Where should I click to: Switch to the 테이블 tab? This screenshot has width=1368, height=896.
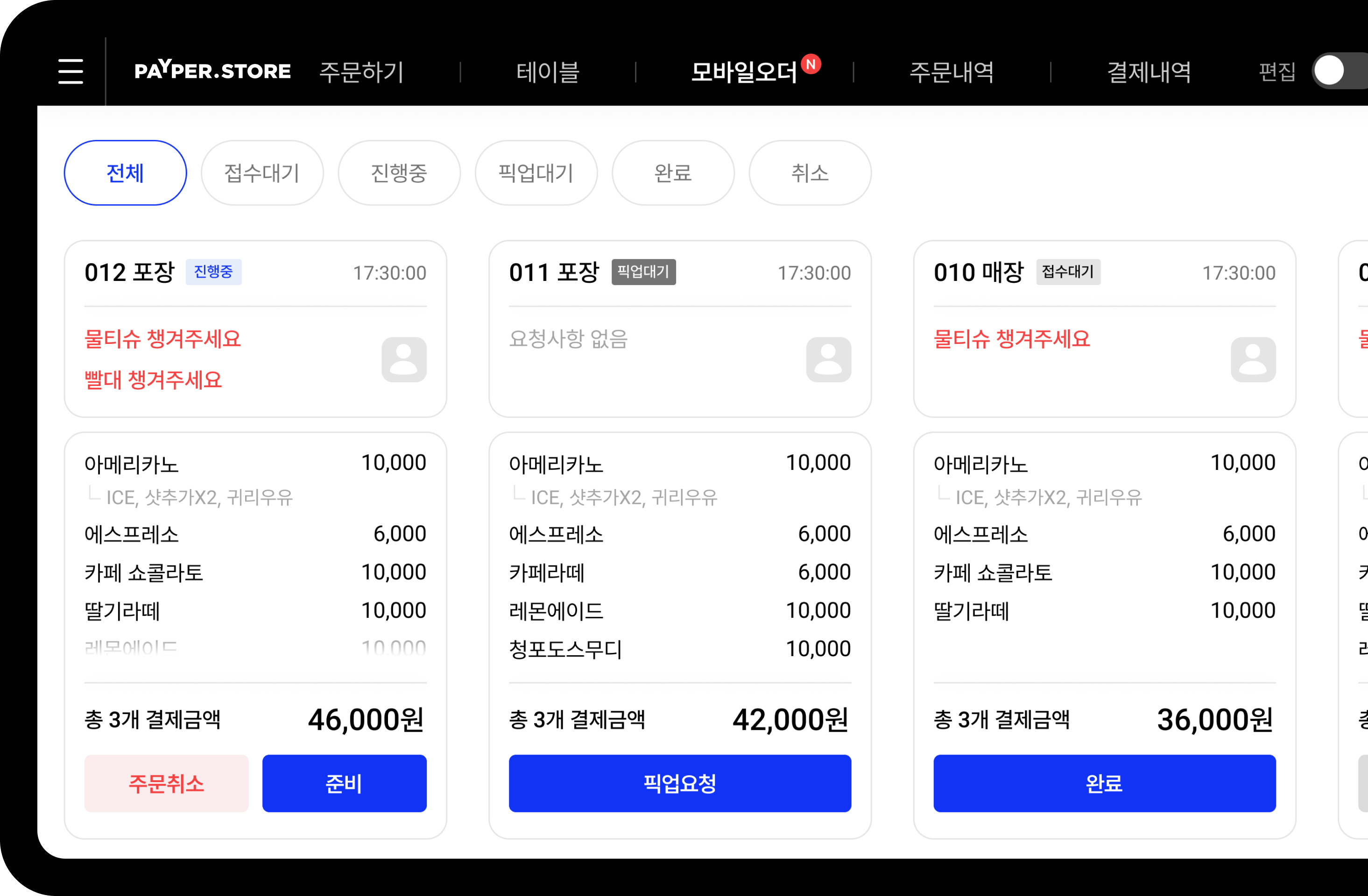pos(548,72)
